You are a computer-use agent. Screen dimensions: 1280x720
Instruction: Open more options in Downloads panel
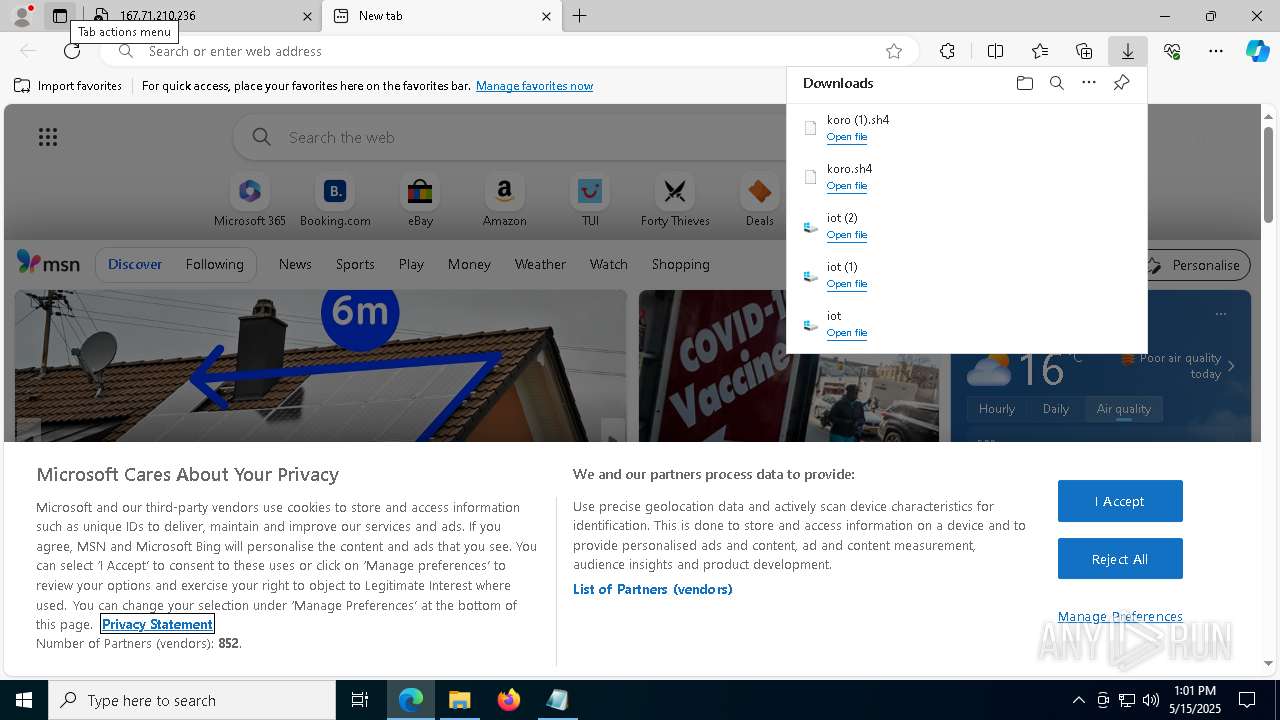tap(1089, 83)
